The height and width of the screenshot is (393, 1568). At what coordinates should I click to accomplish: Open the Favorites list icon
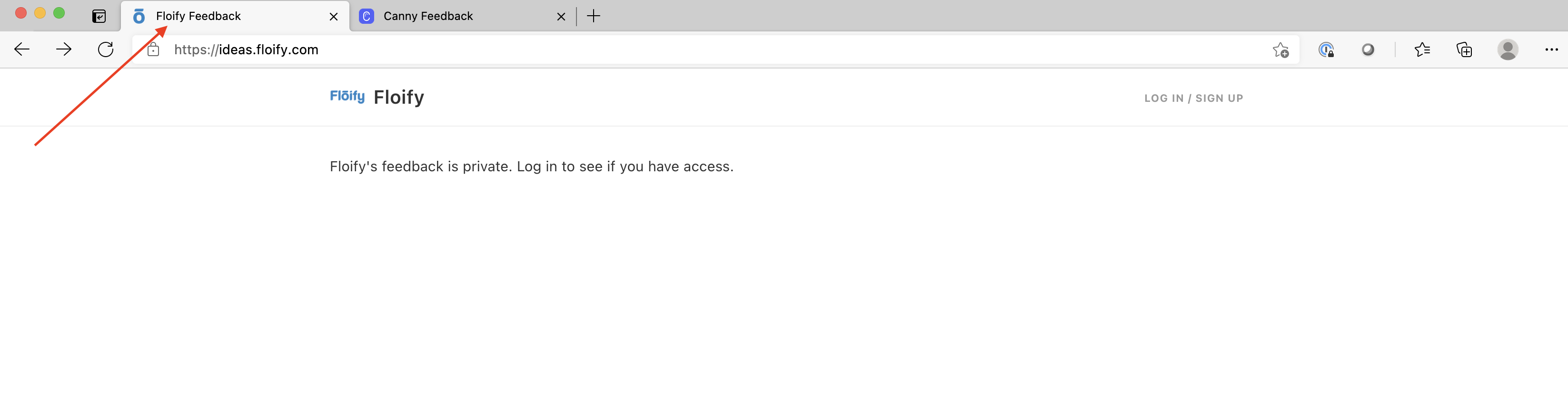(1422, 49)
